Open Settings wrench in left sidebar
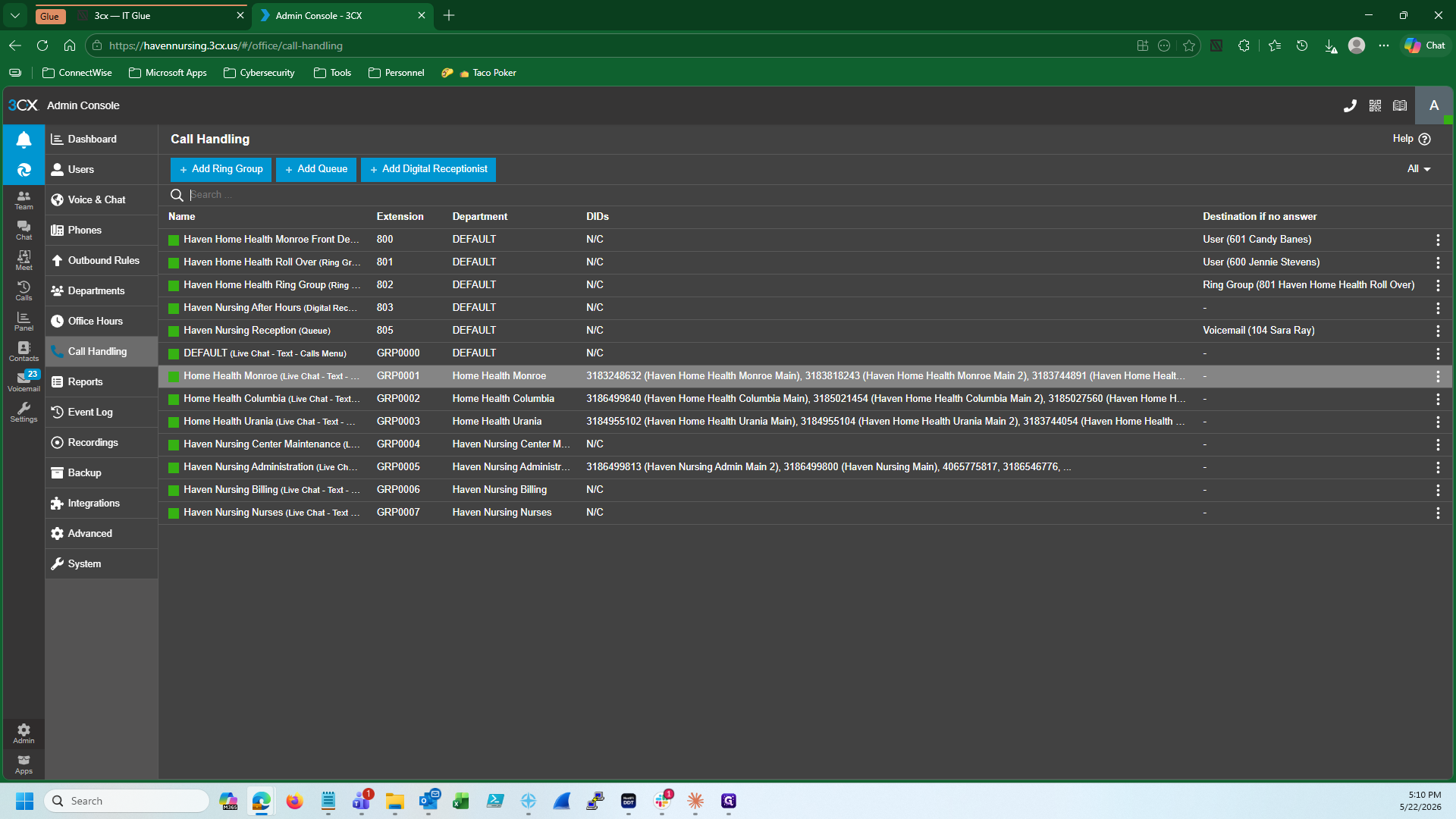 [24, 413]
